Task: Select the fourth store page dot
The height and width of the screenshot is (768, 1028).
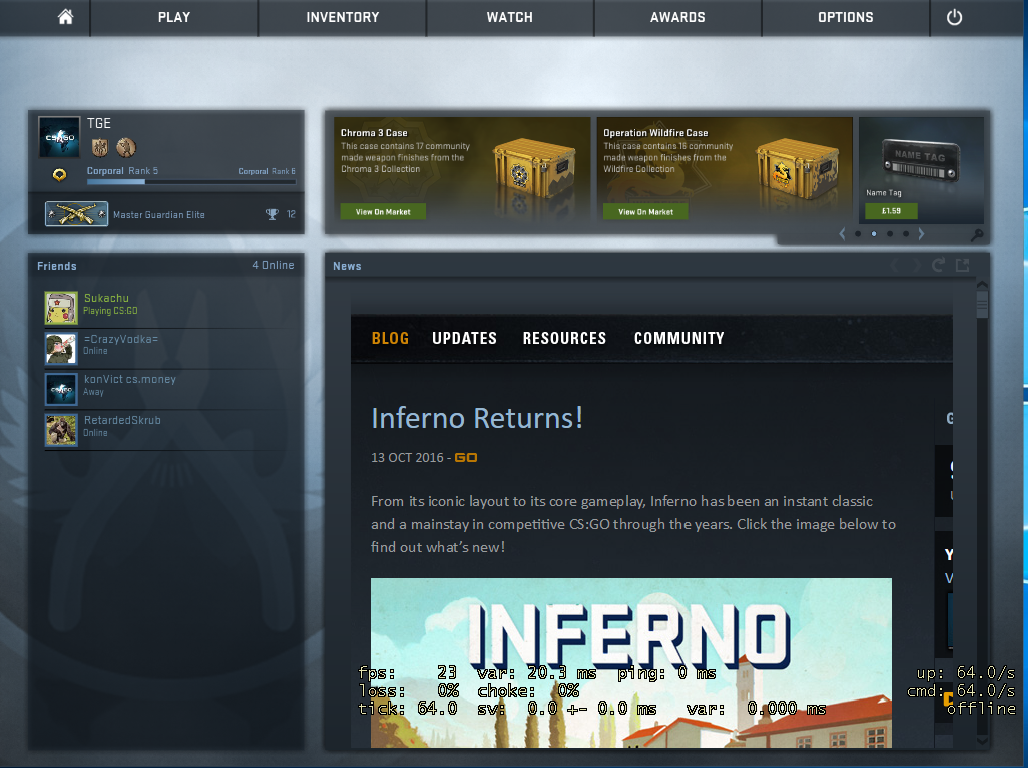Action: (905, 233)
